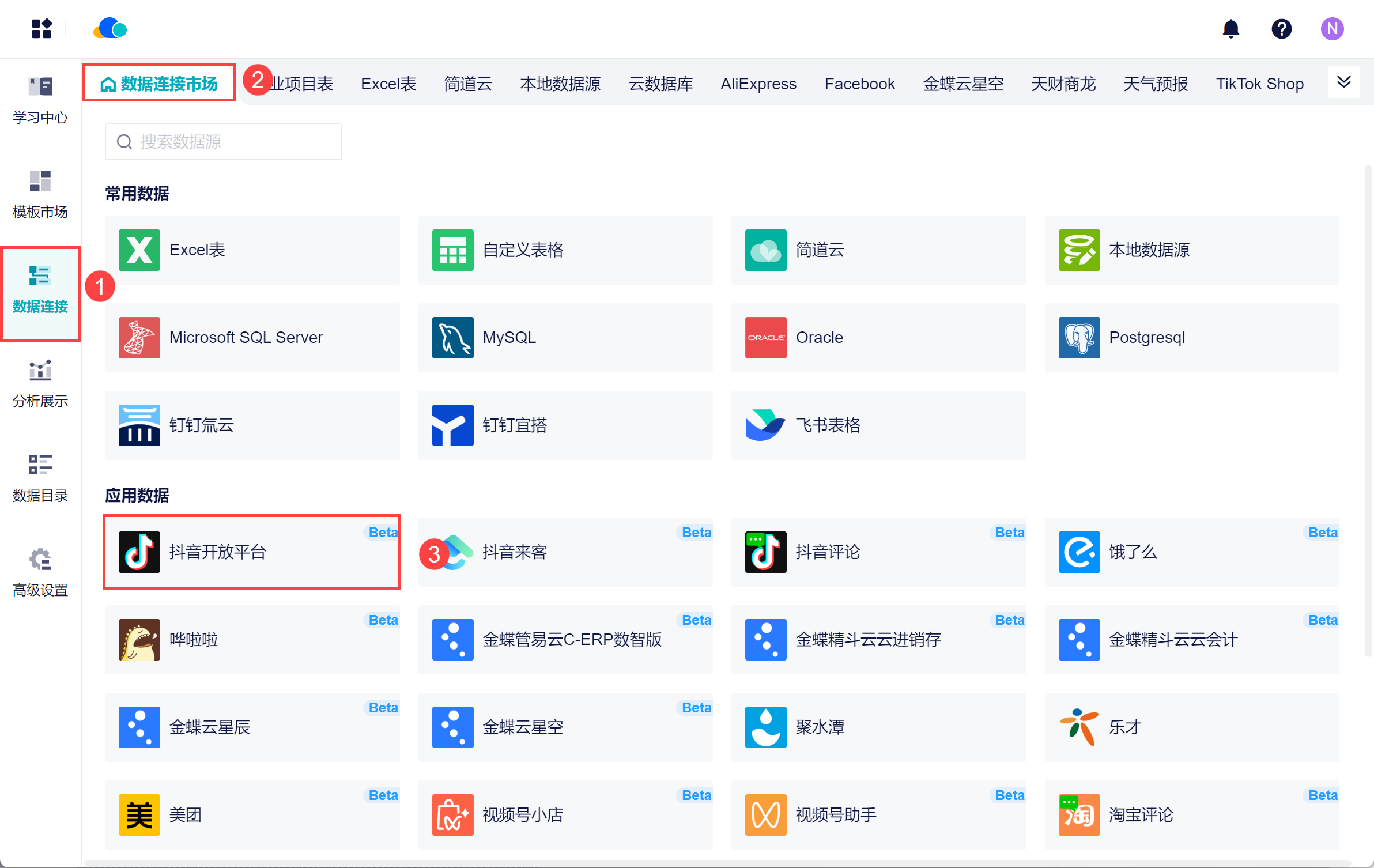This screenshot has width=1374, height=868.
Task: Select the 数据连接市场 home tab
Action: coord(159,84)
